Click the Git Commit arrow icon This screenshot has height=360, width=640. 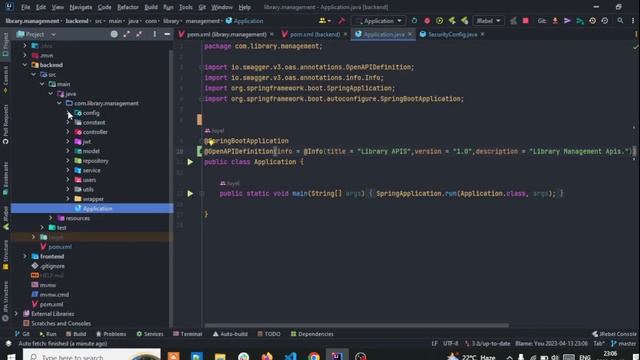pyautogui.click(x=567, y=21)
